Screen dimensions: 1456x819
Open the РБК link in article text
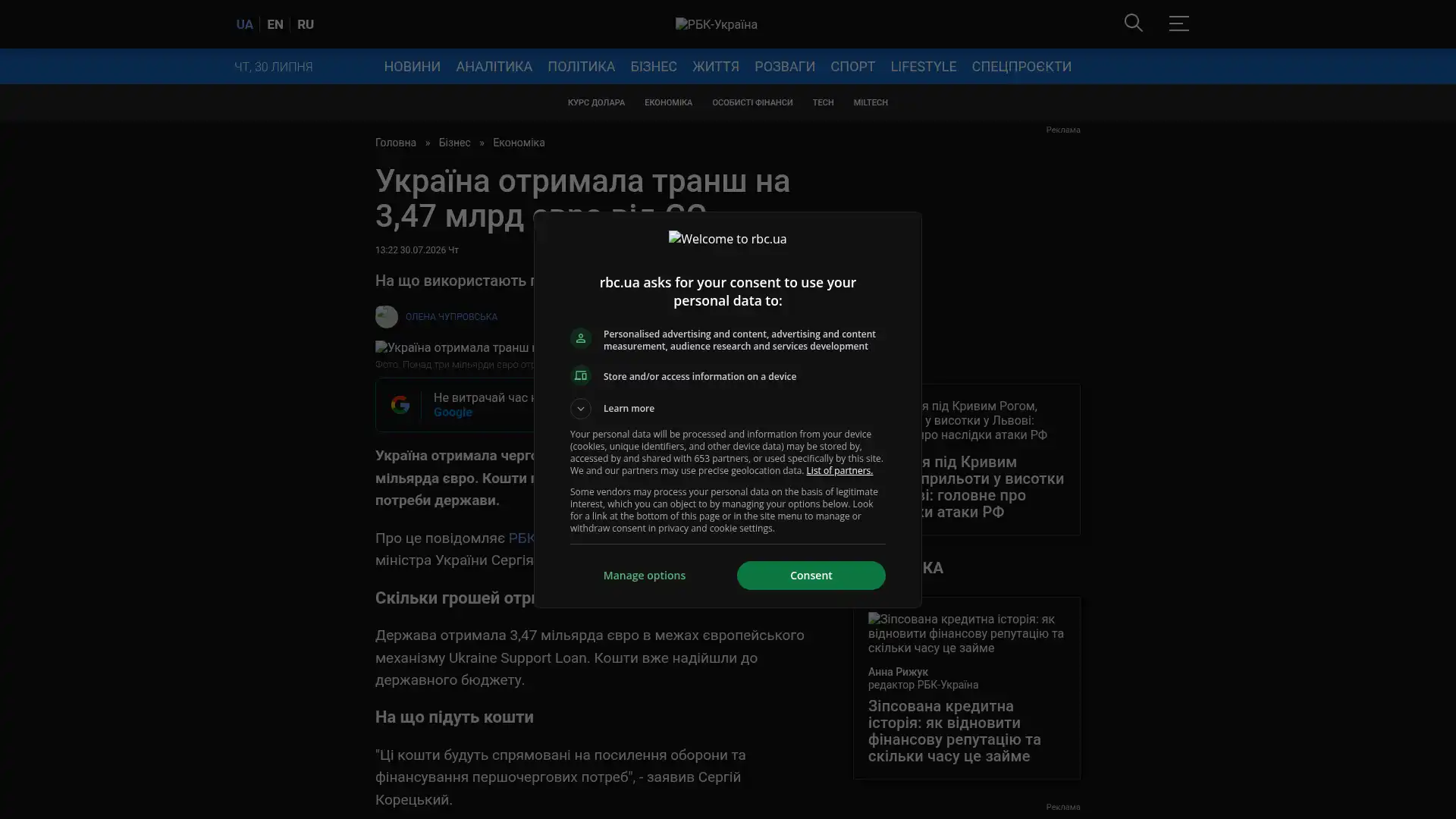coord(521,538)
